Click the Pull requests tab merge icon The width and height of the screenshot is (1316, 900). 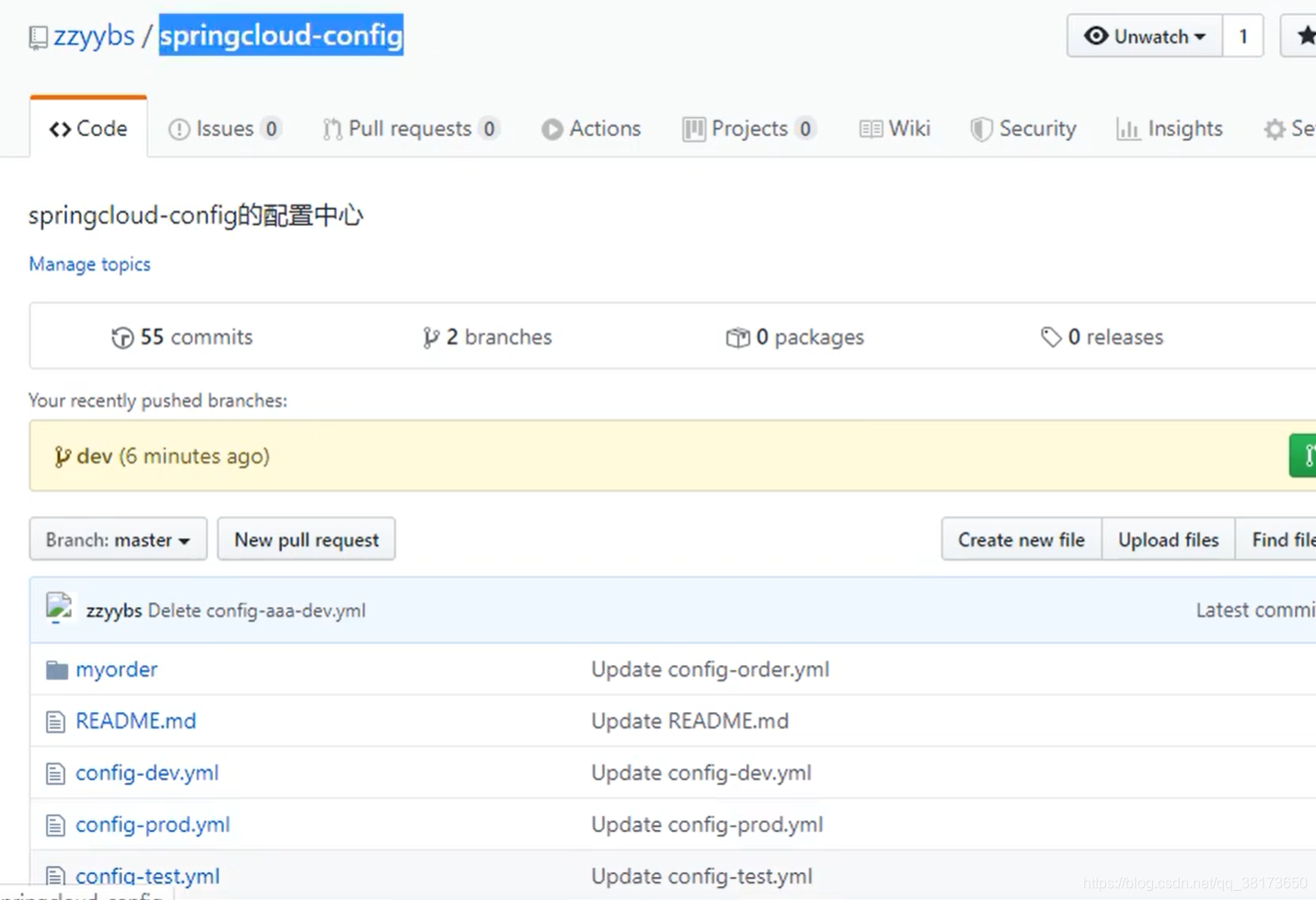(x=332, y=129)
